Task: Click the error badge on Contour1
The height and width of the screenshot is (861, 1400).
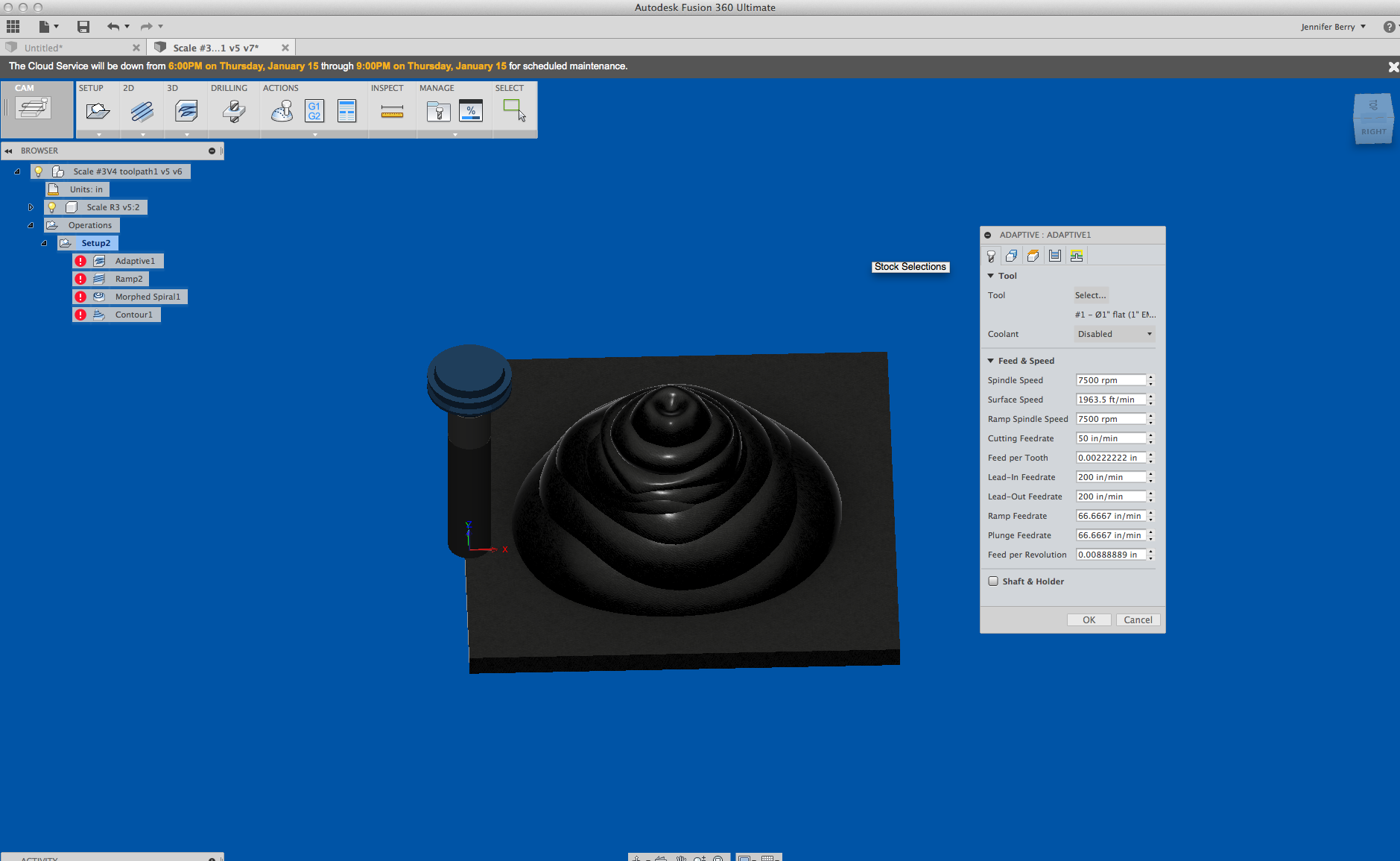Action: pos(80,315)
